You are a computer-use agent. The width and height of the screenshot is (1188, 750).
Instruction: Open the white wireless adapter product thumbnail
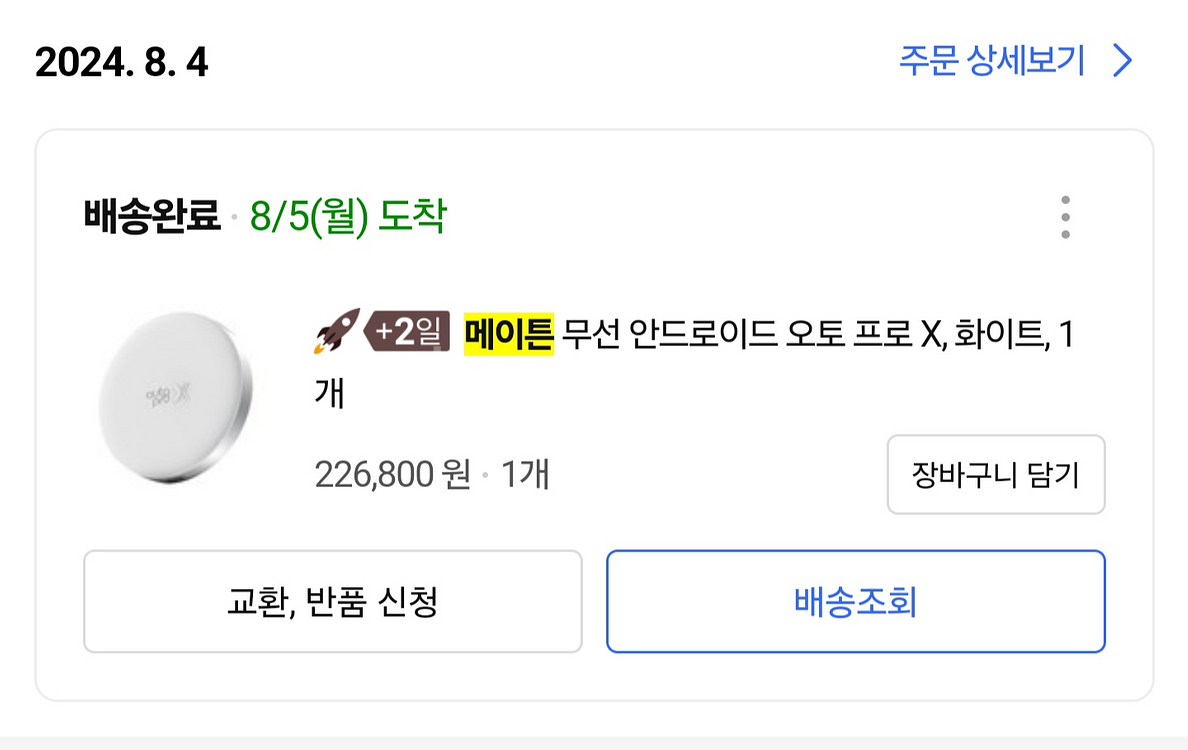pos(176,399)
